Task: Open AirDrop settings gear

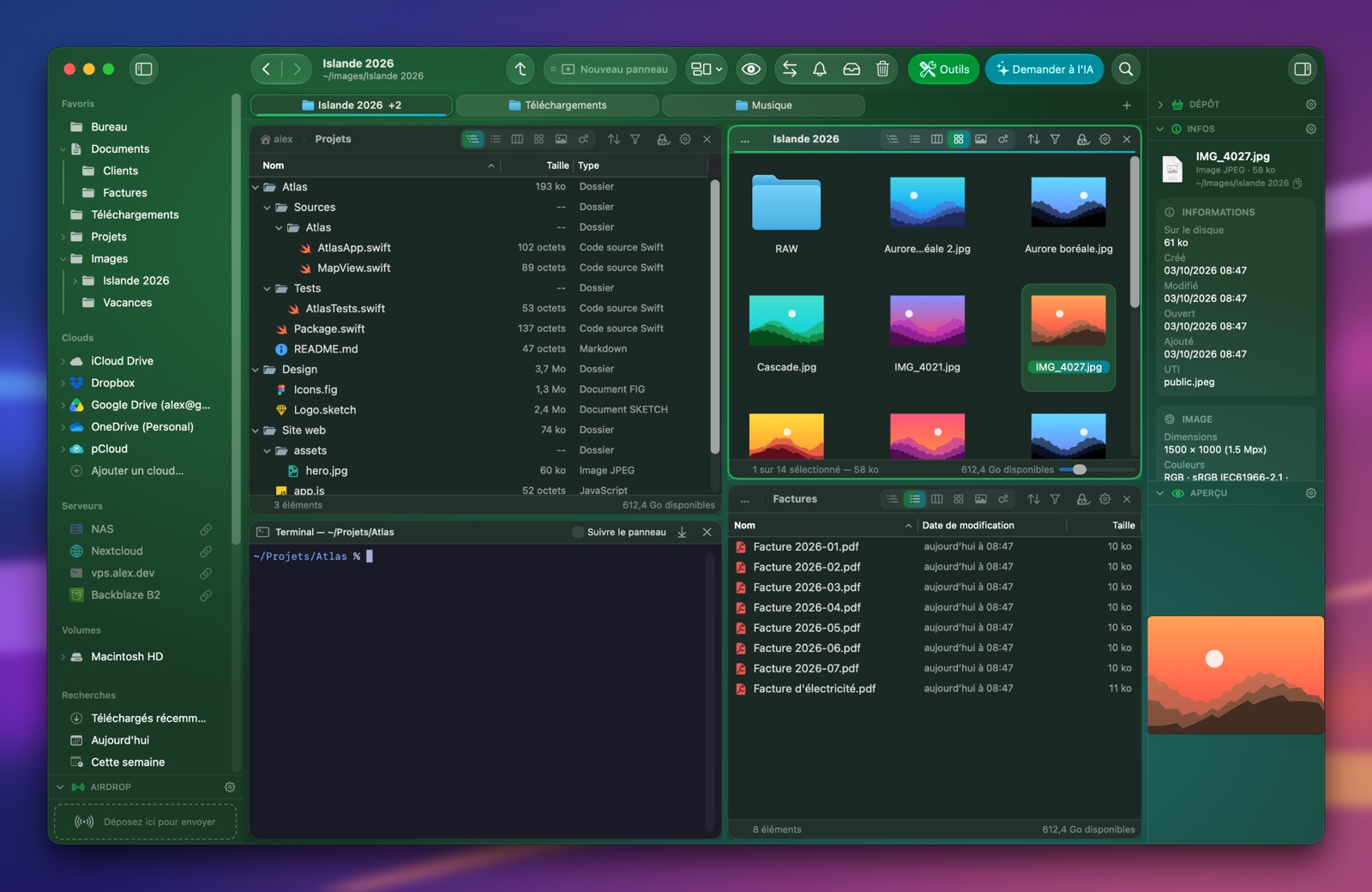Action: 230,787
